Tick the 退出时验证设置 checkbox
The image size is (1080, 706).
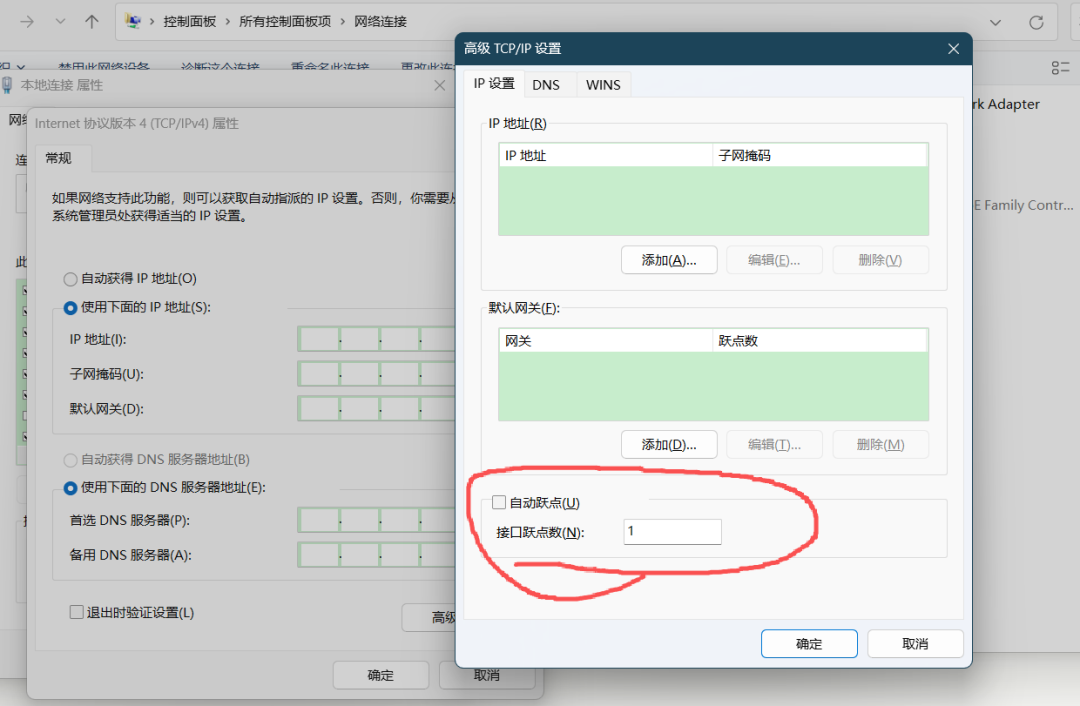76,612
